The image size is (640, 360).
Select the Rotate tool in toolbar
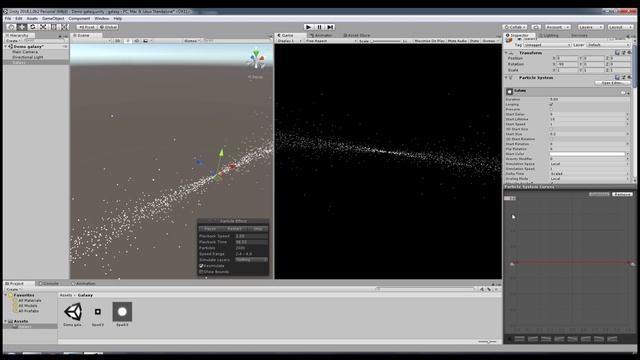point(33,27)
